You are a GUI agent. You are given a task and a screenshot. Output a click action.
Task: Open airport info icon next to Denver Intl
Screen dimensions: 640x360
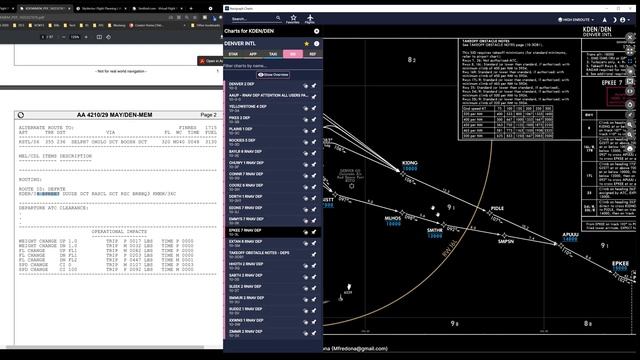coord(316,44)
